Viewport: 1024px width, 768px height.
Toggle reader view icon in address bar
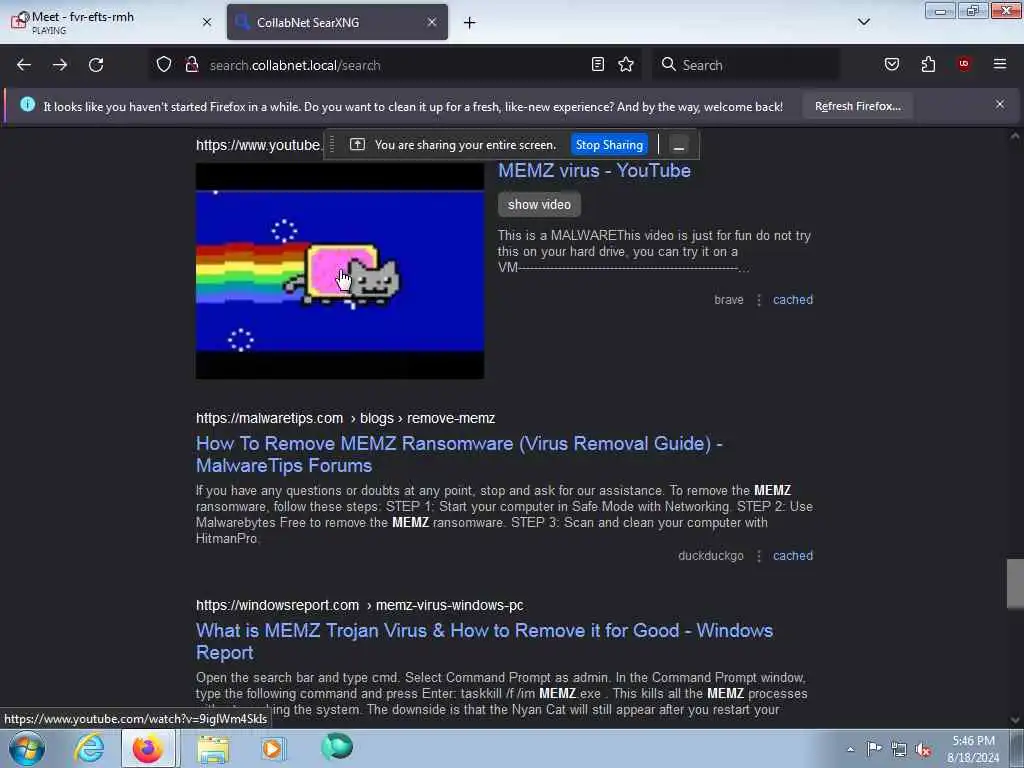pos(598,64)
